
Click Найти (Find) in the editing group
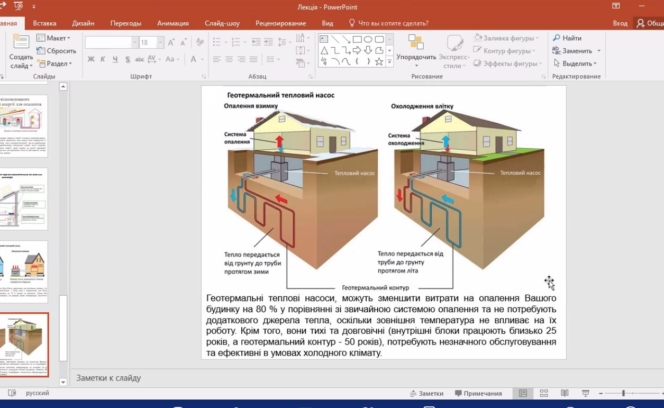(570, 38)
